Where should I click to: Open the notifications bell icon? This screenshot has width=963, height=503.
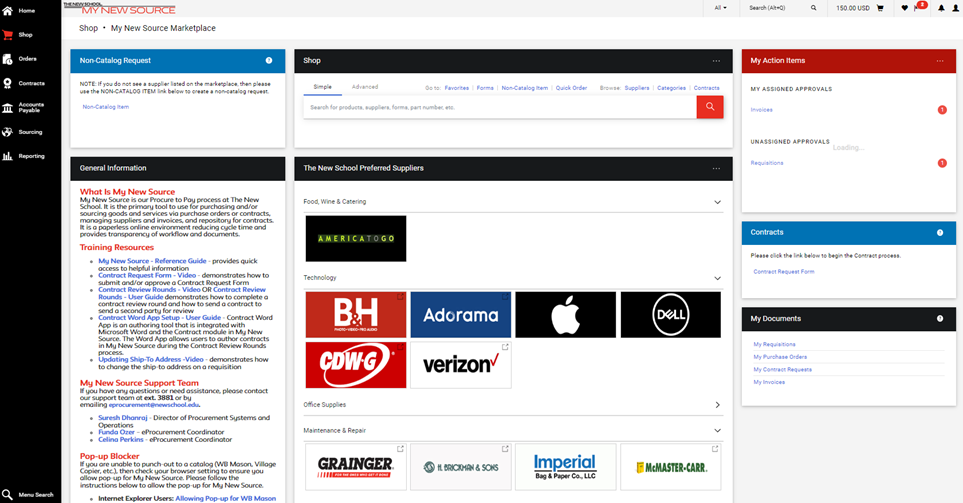(941, 8)
